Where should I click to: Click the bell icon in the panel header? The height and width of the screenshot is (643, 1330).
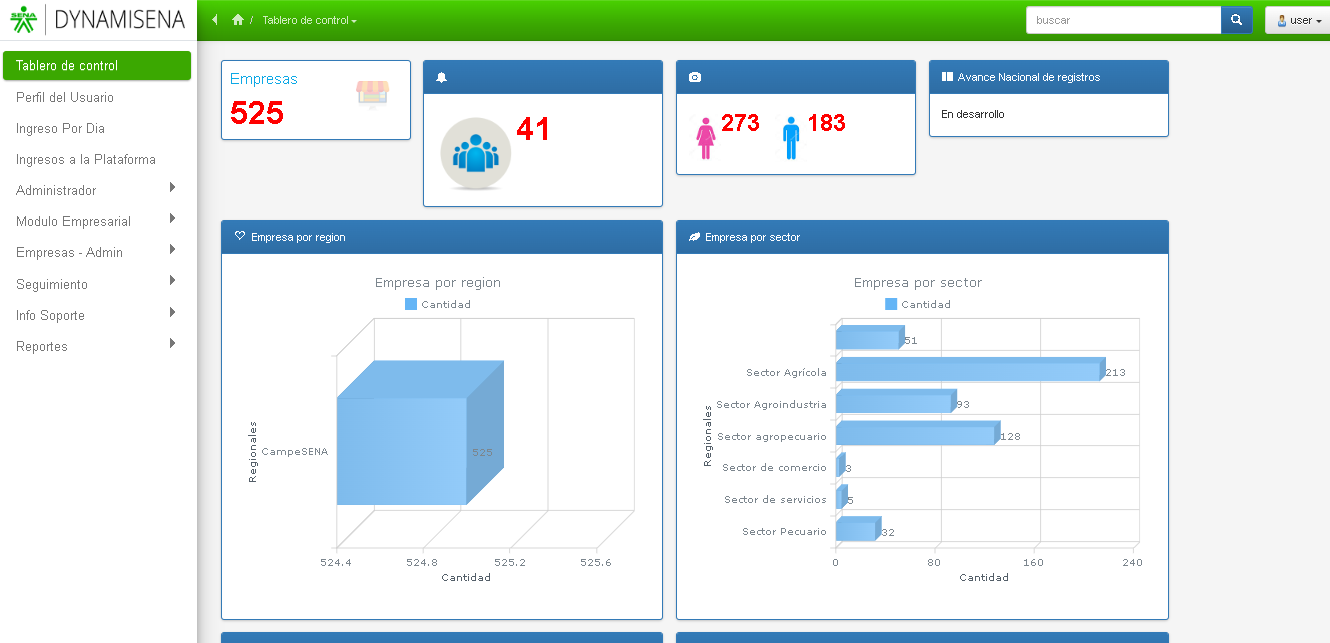coord(441,78)
